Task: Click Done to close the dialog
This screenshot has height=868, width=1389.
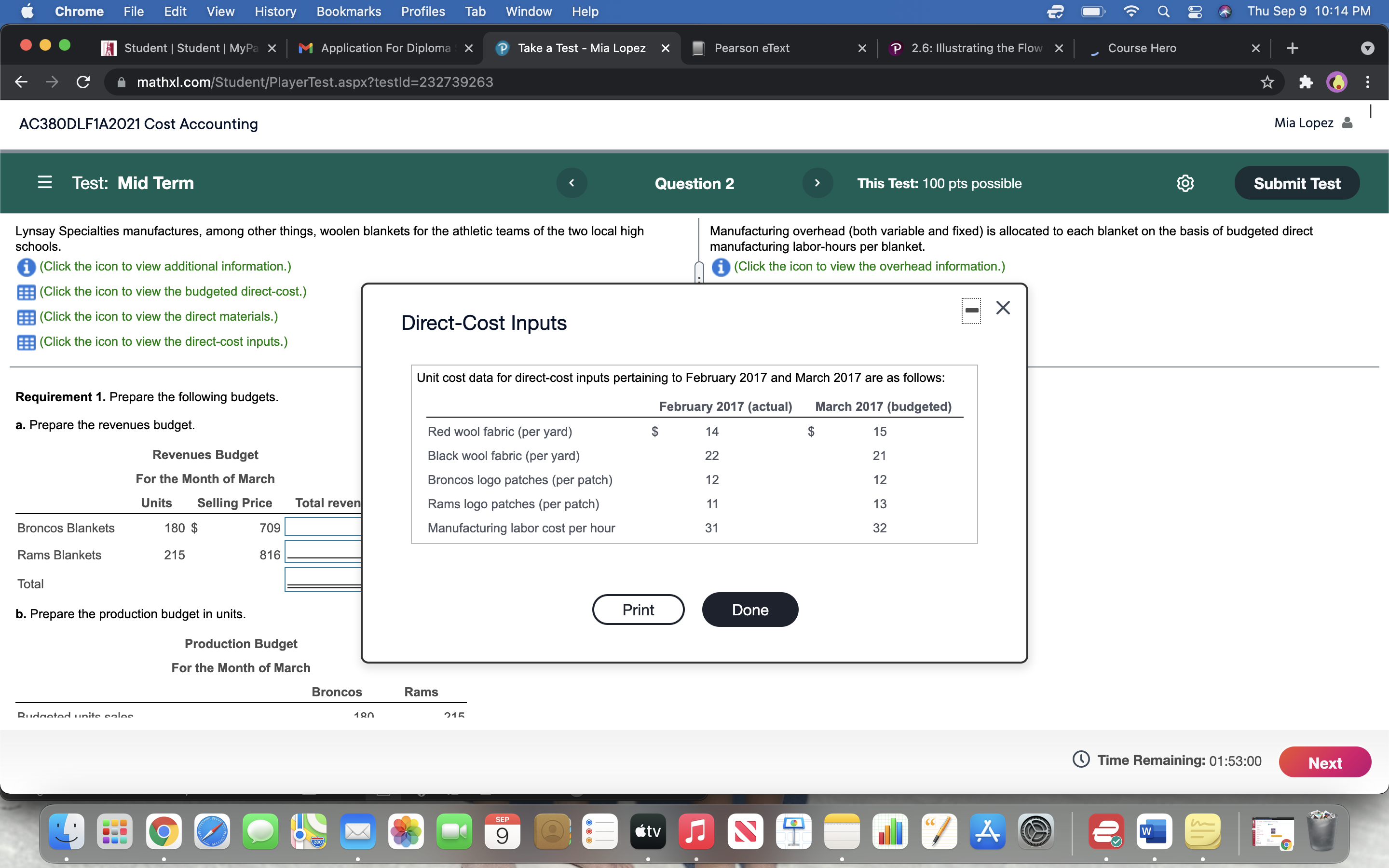Action: (749, 609)
